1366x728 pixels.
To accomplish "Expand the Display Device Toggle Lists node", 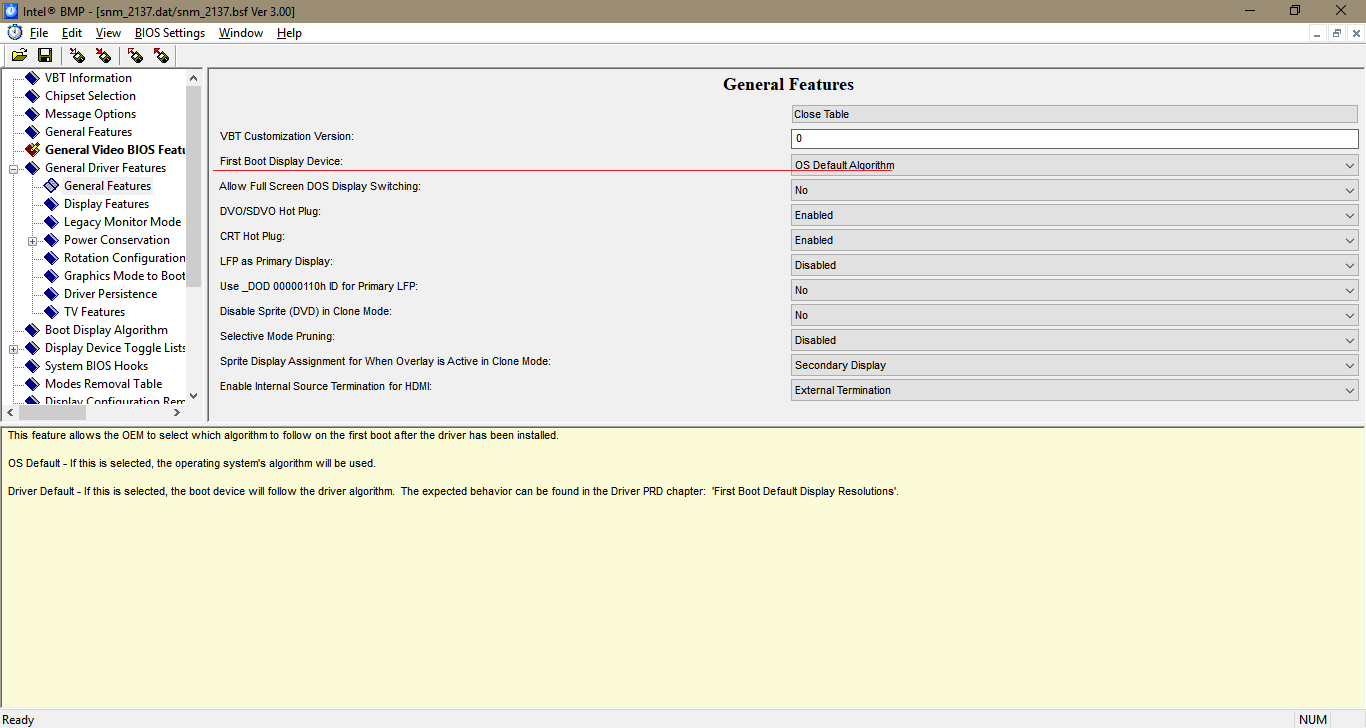I will click(x=14, y=349).
